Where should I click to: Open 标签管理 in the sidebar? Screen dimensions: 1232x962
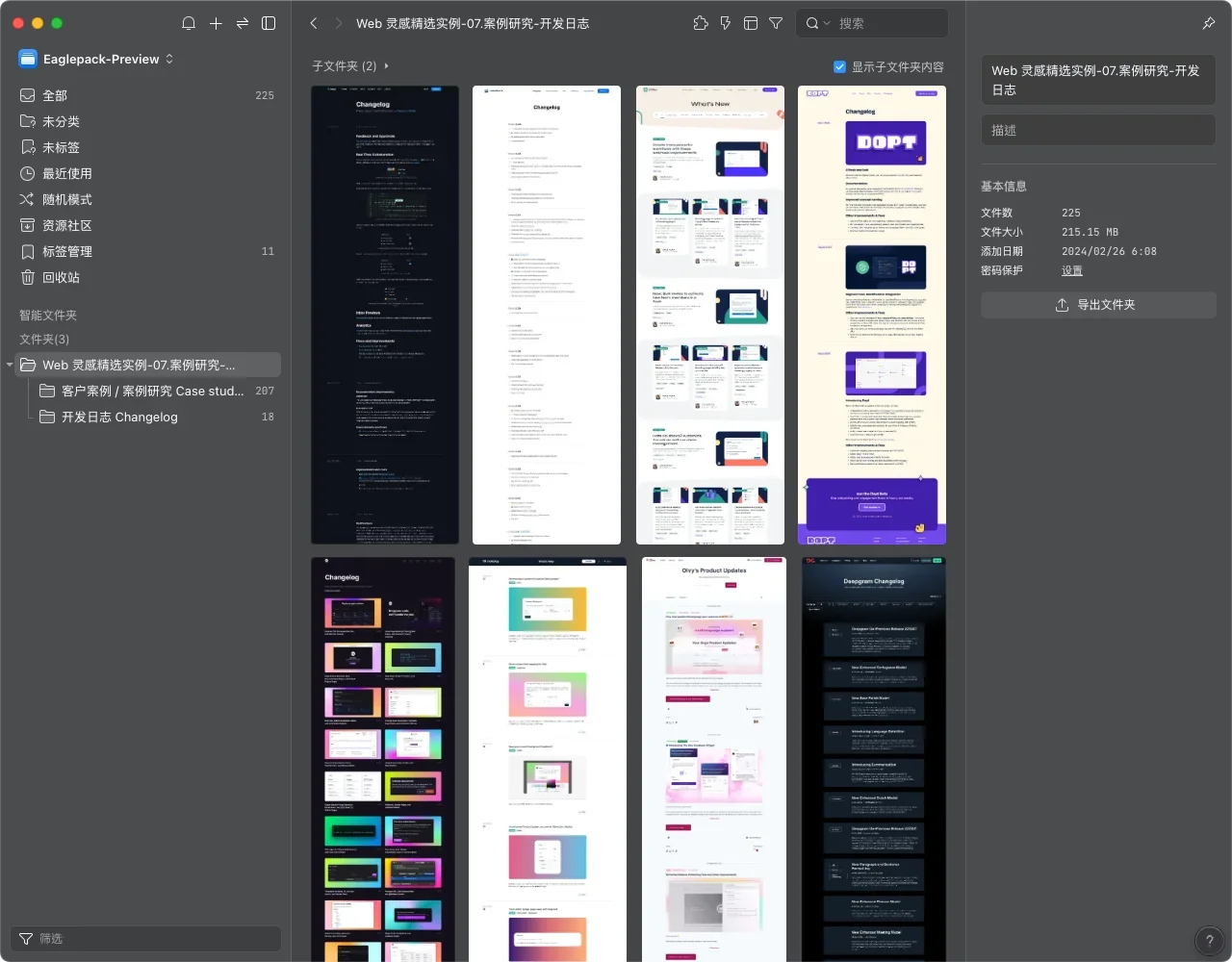coord(66,251)
